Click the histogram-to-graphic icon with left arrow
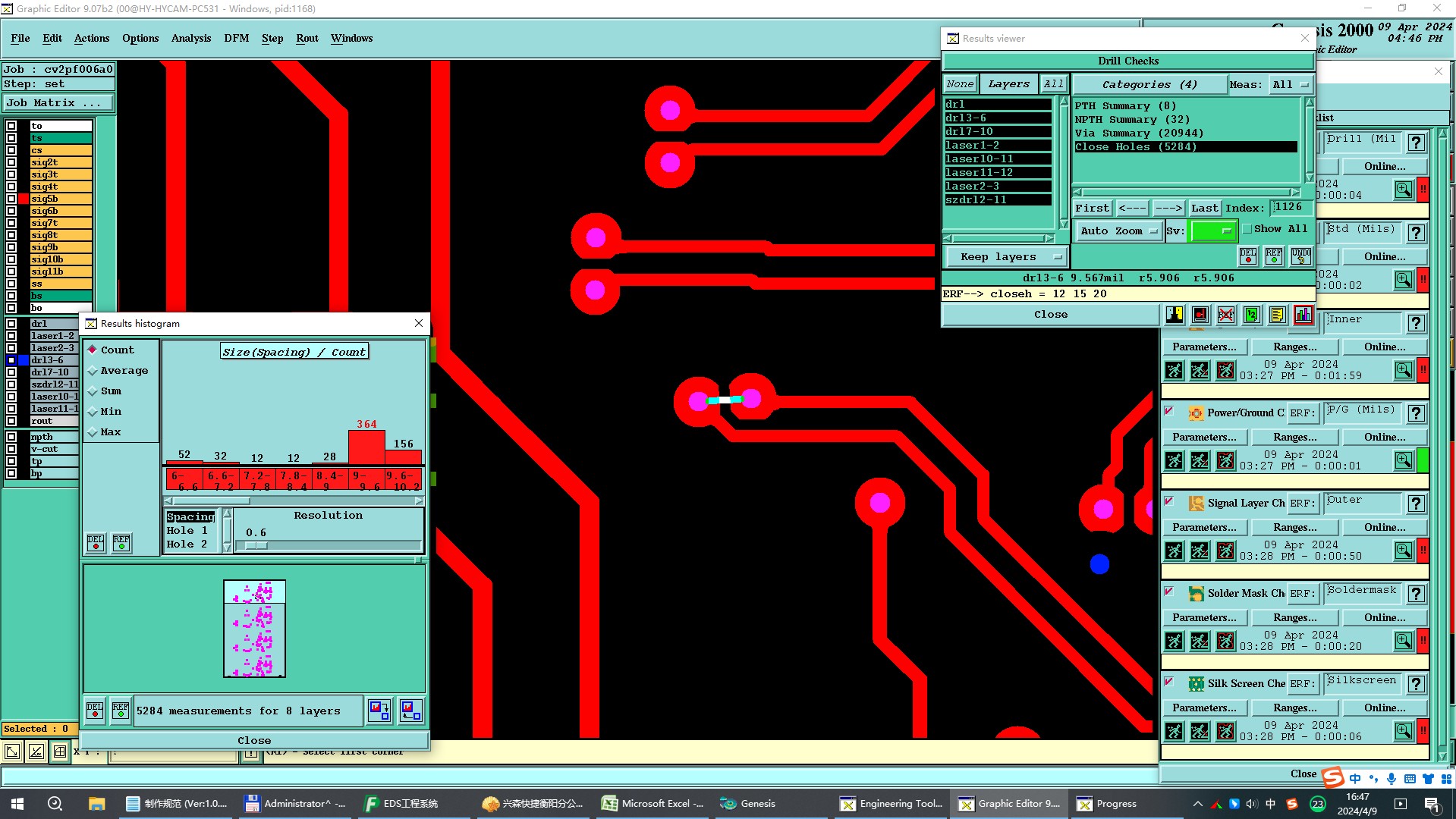This screenshot has width=1456, height=819. (x=411, y=711)
